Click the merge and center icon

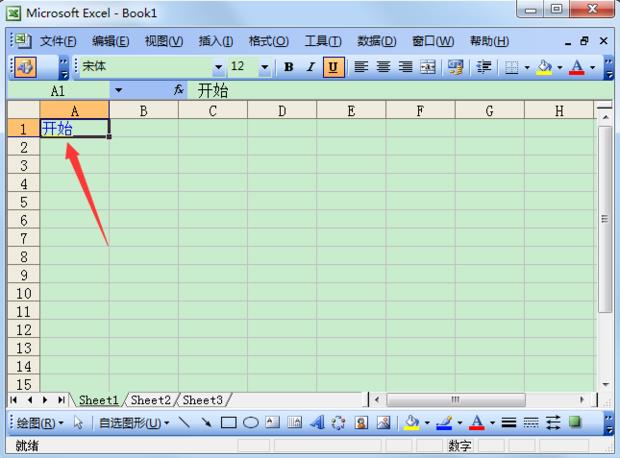(x=428, y=67)
